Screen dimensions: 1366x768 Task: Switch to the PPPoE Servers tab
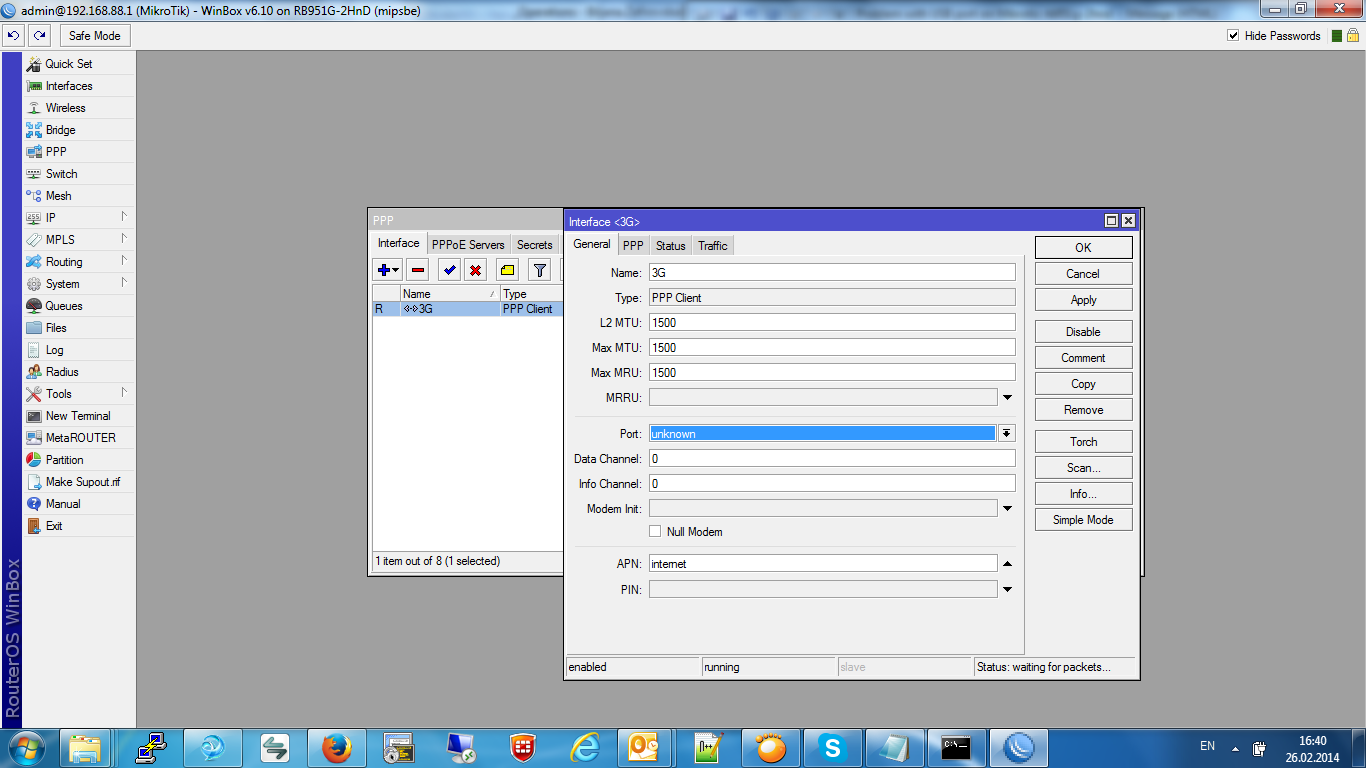tap(468, 245)
